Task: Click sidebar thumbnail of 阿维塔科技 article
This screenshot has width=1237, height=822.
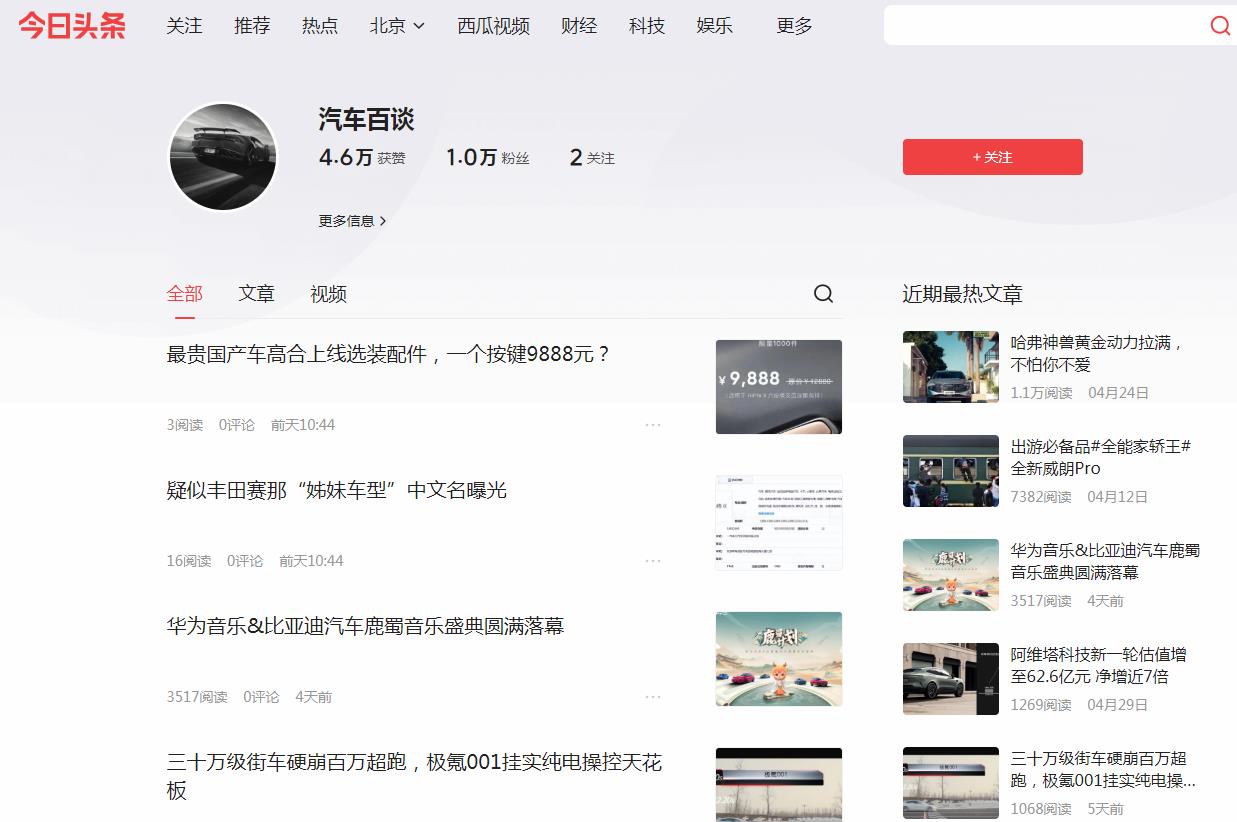Action: (951, 679)
